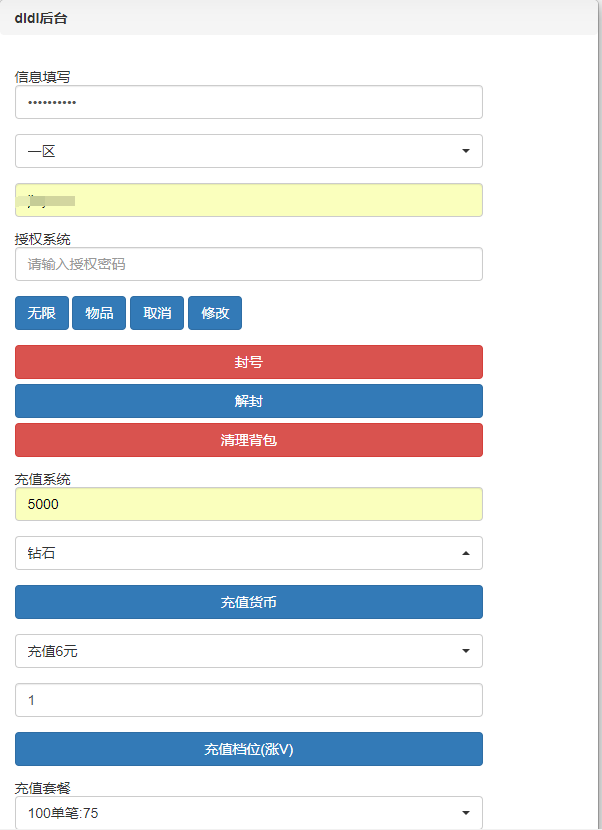Expand the 钻石 currency type dropdown
Viewport: 602px width, 830px height.
pos(248,553)
